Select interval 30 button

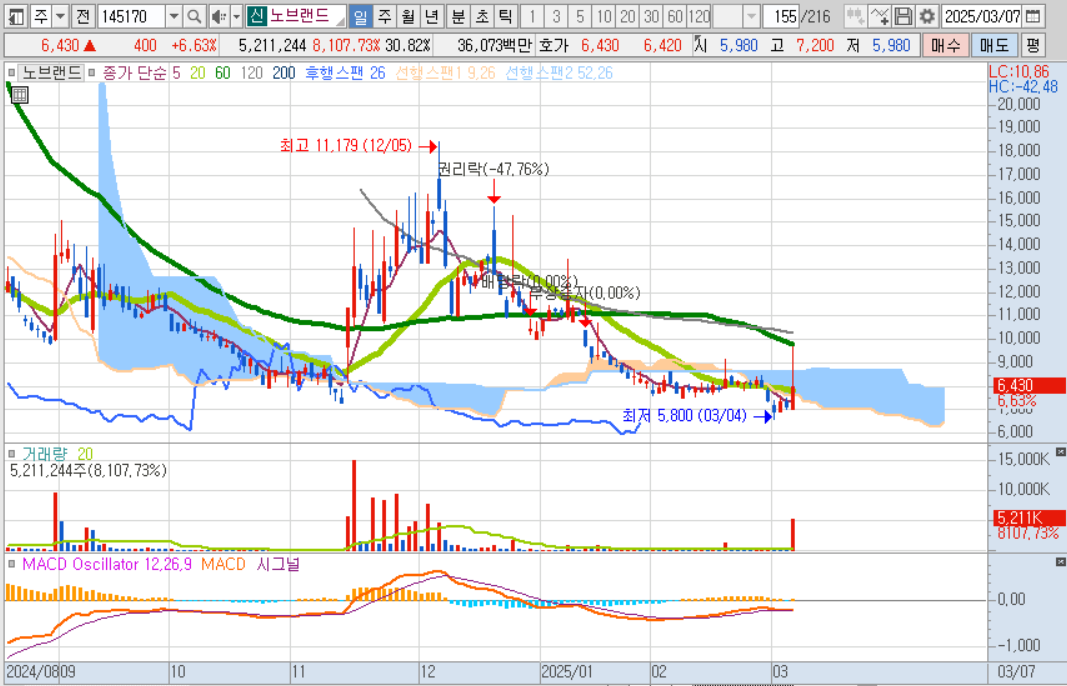[651, 16]
